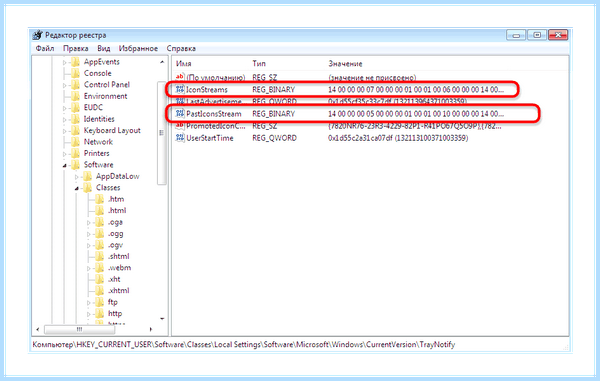
Task: Click the tree pane vertical scrollbar thumb
Action: (161, 133)
